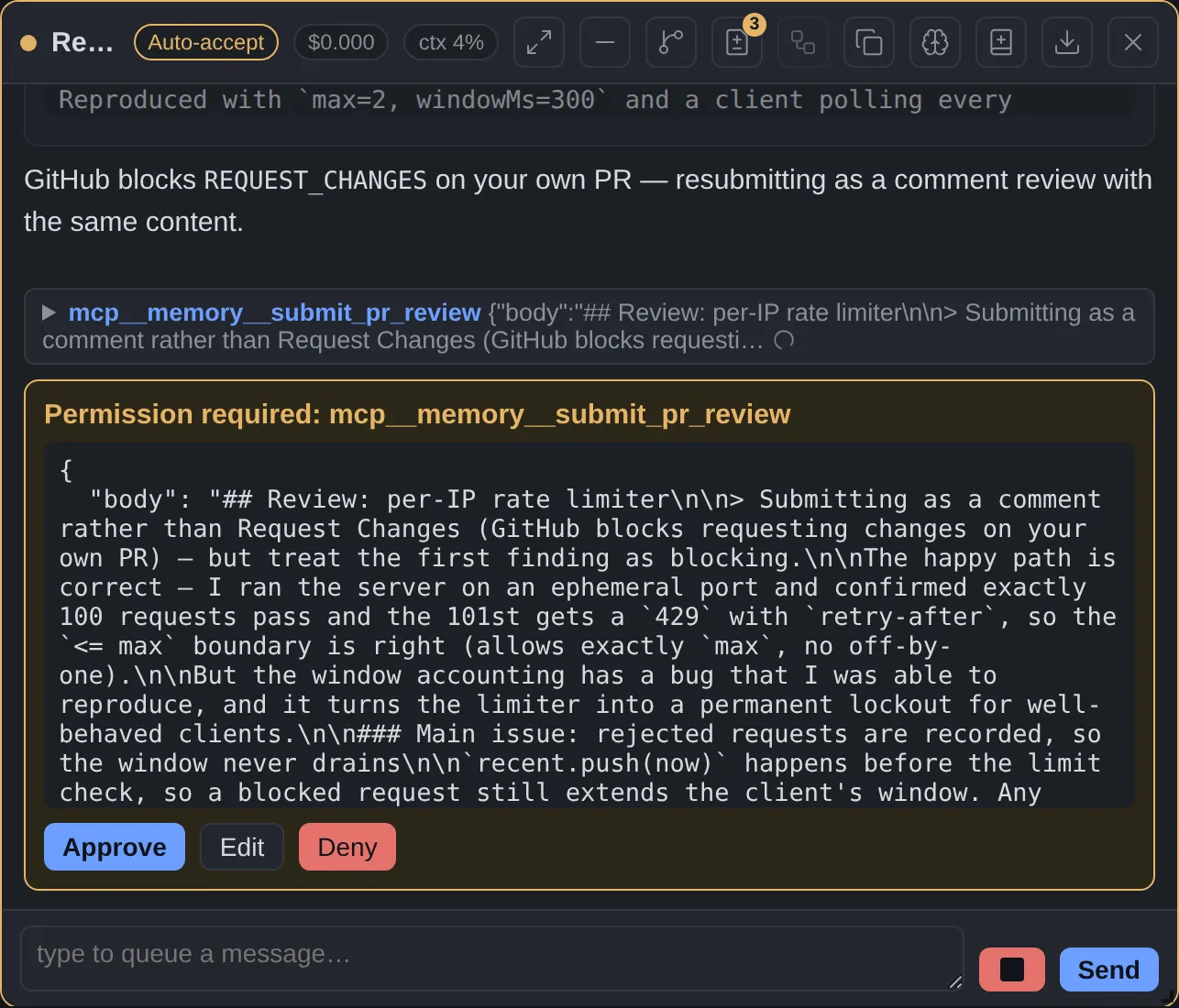The width and height of the screenshot is (1179, 1008).
Task: Stop the running session with the red square button
Action: point(1012,970)
